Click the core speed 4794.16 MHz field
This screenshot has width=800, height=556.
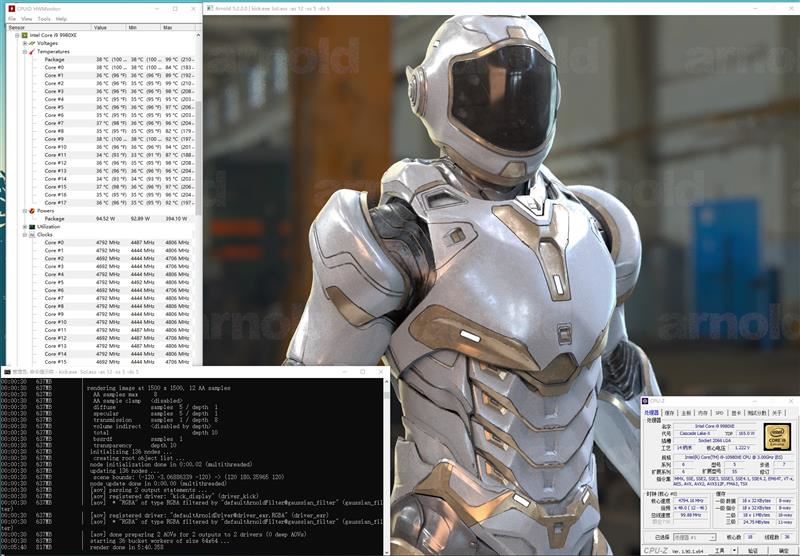(690, 500)
